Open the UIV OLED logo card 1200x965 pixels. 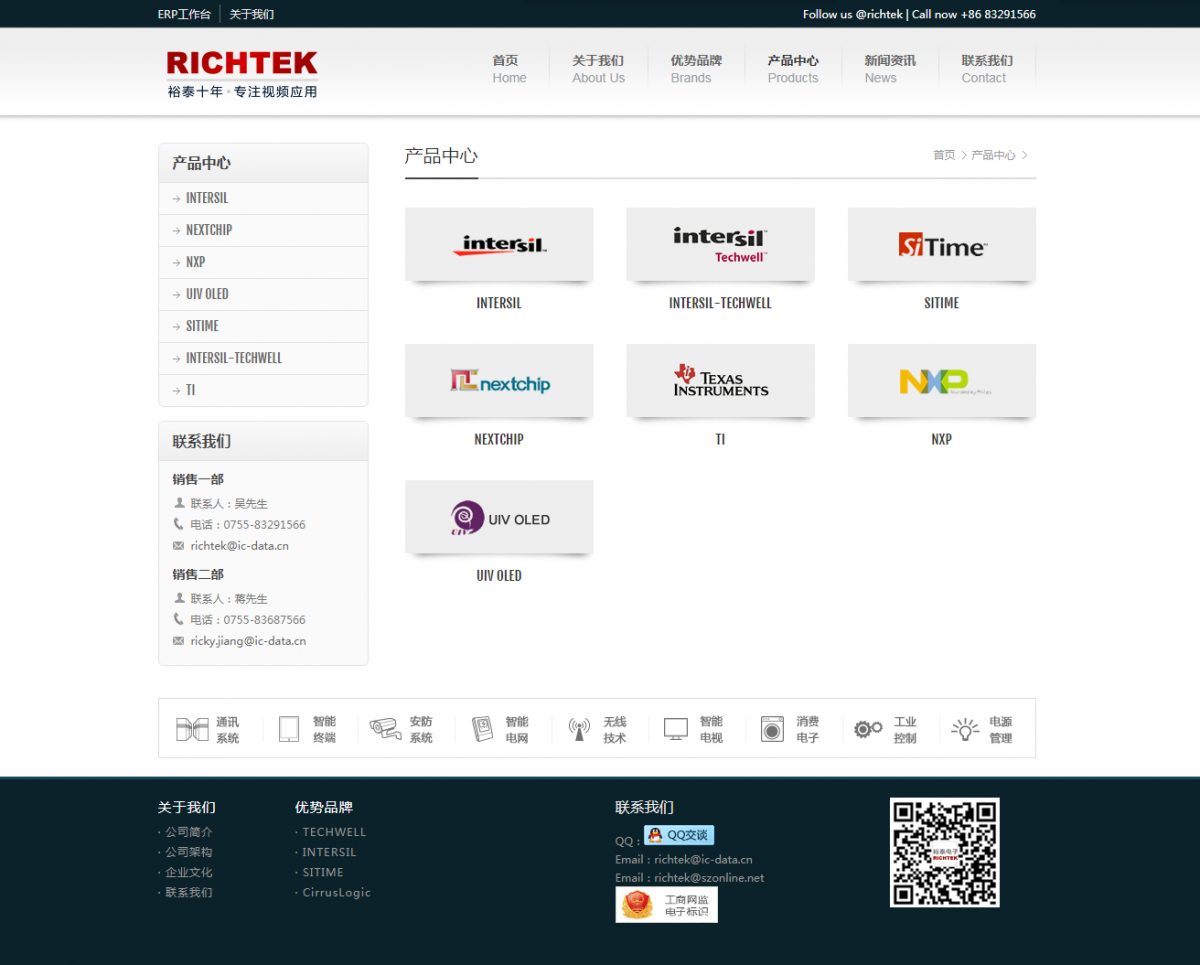tap(499, 517)
